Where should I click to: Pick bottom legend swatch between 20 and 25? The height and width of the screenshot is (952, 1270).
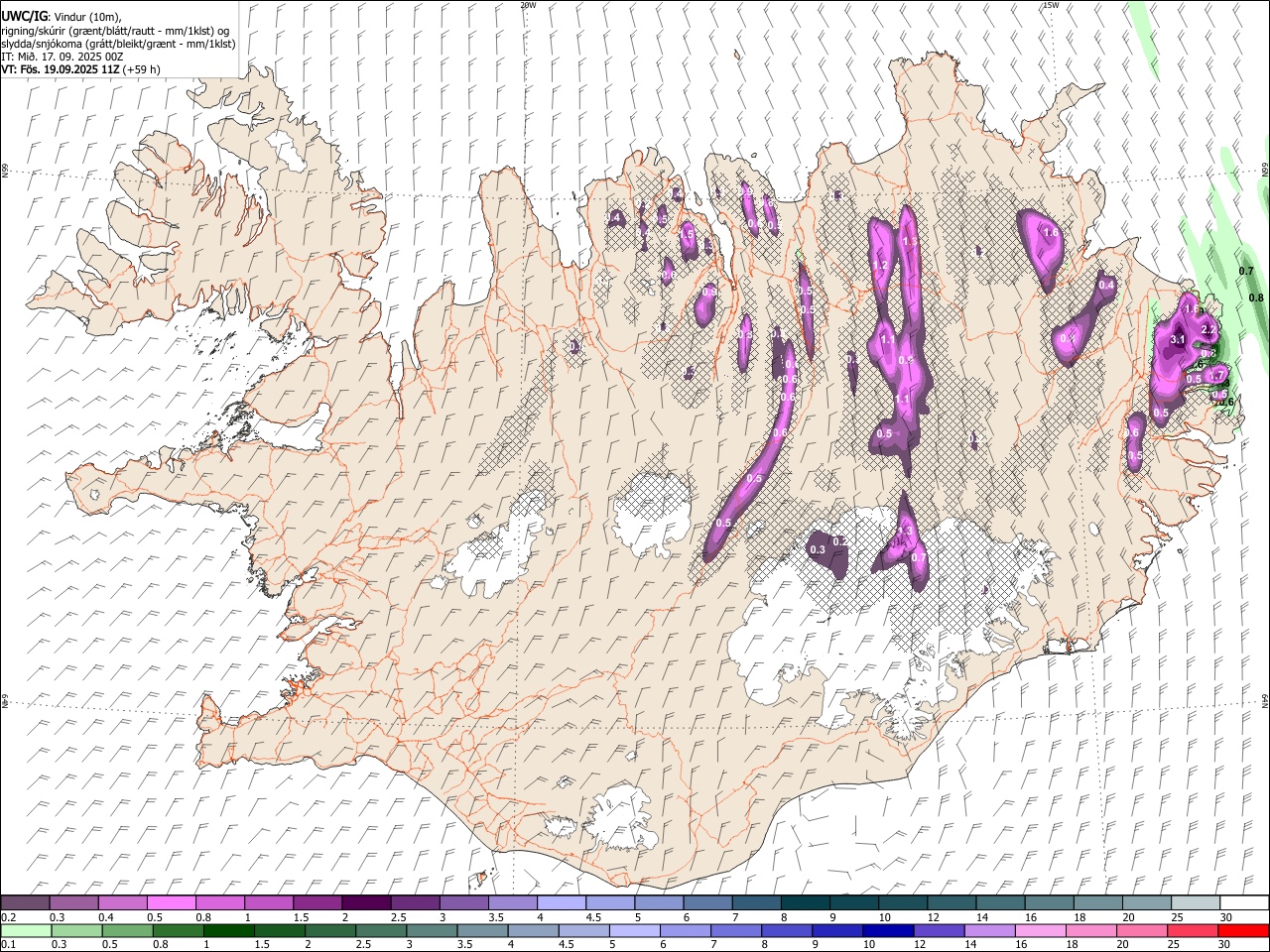[1141, 930]
